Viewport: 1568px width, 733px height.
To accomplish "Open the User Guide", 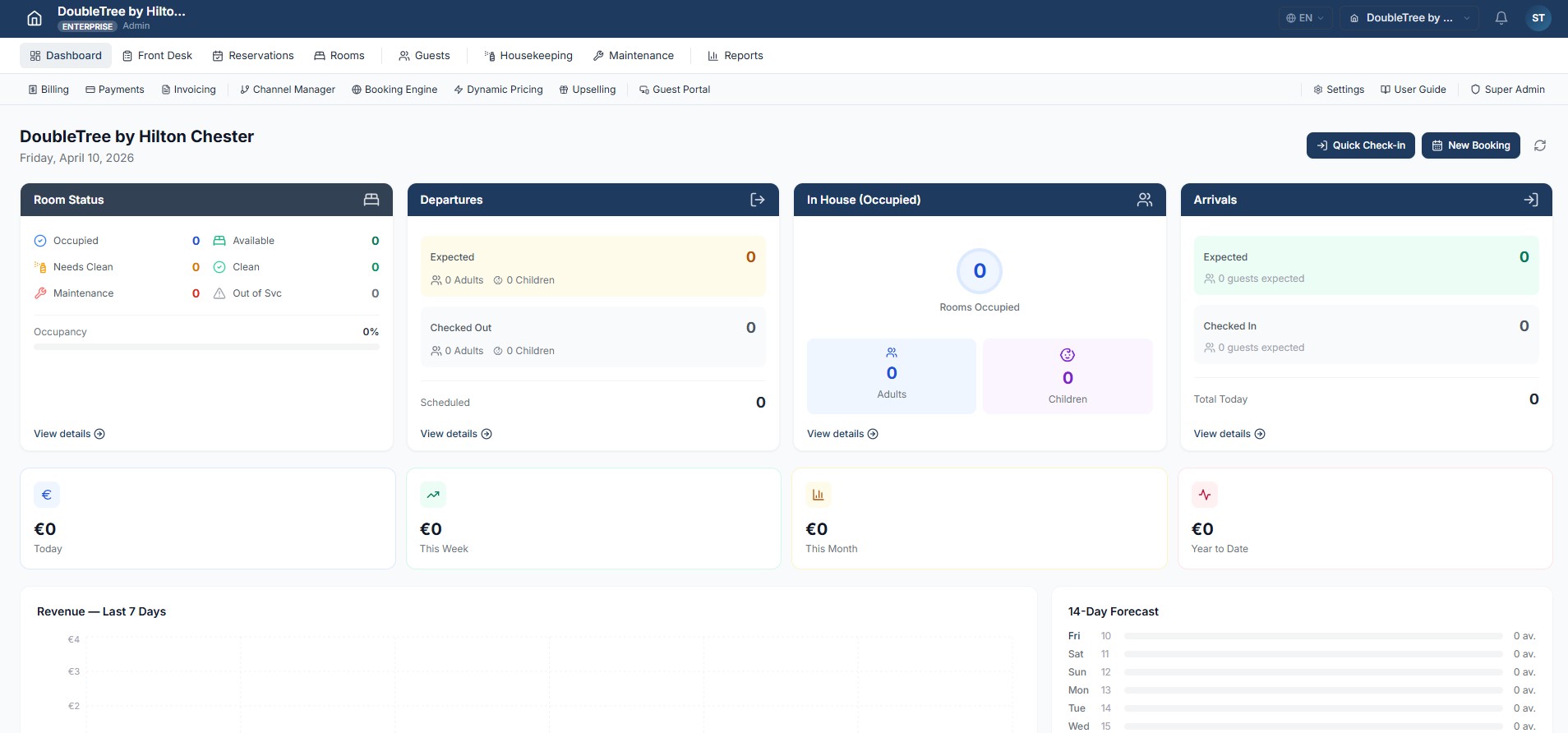I will tap(1414, 90).
